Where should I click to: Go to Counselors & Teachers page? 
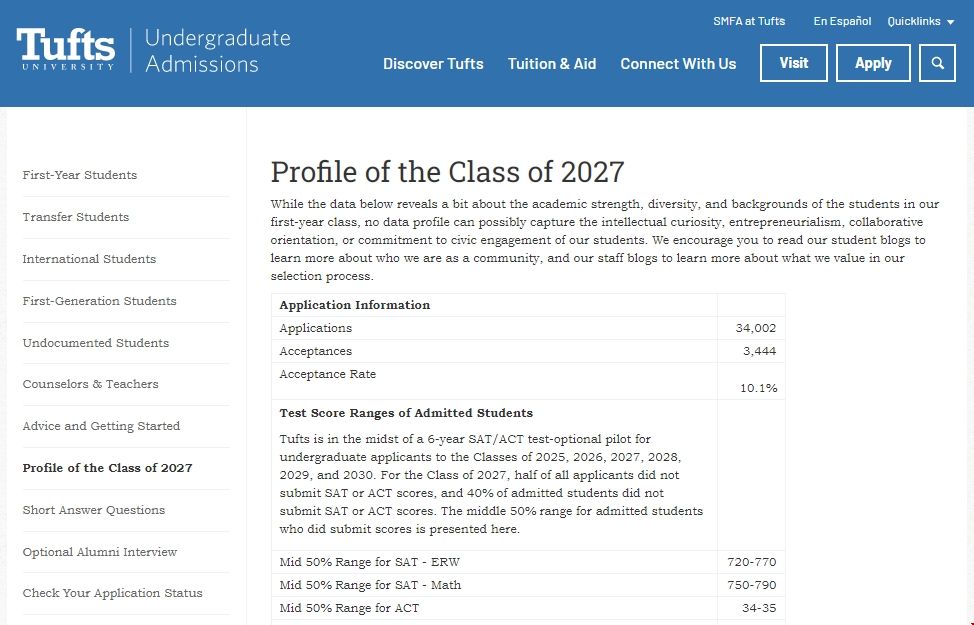point(90,384)
